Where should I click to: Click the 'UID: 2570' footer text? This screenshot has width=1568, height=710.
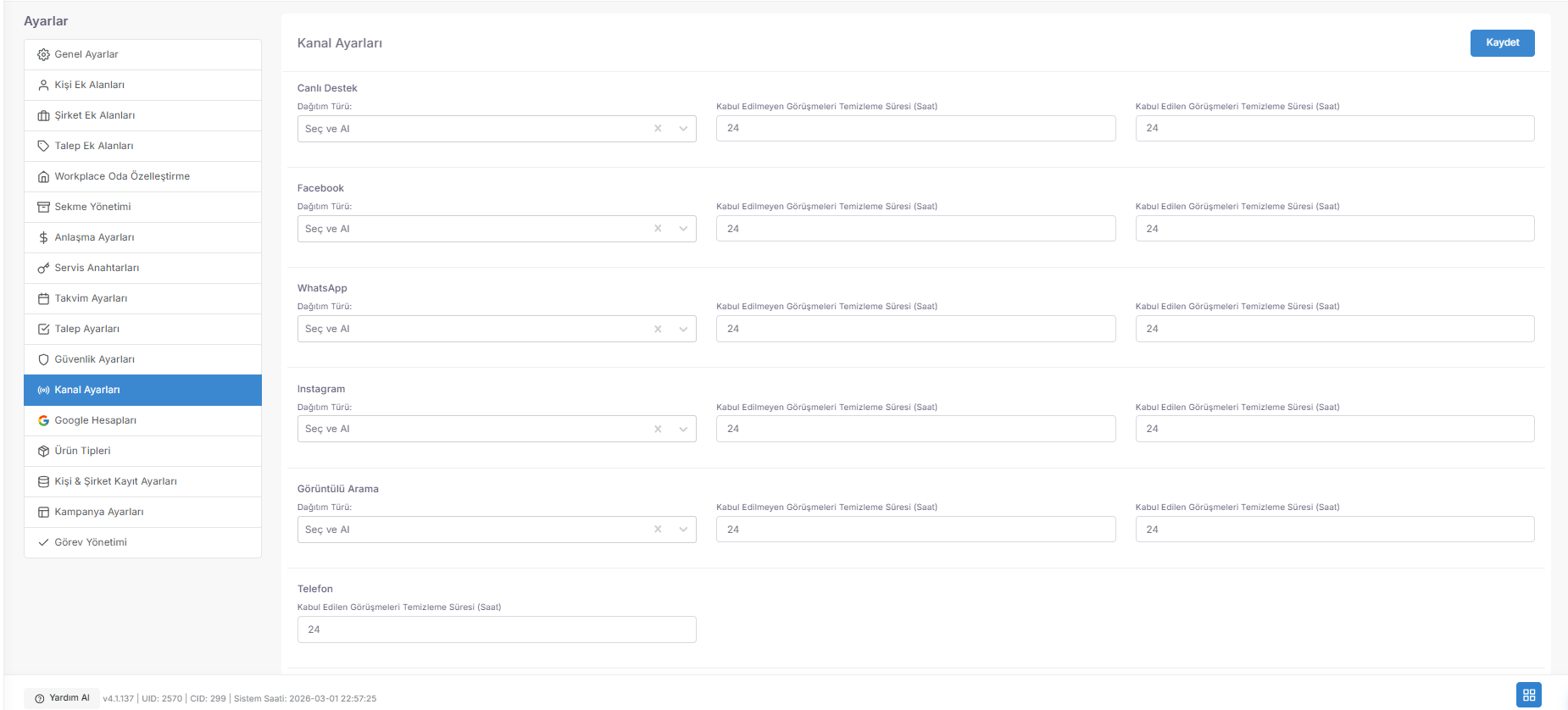(x=162, y=699)
